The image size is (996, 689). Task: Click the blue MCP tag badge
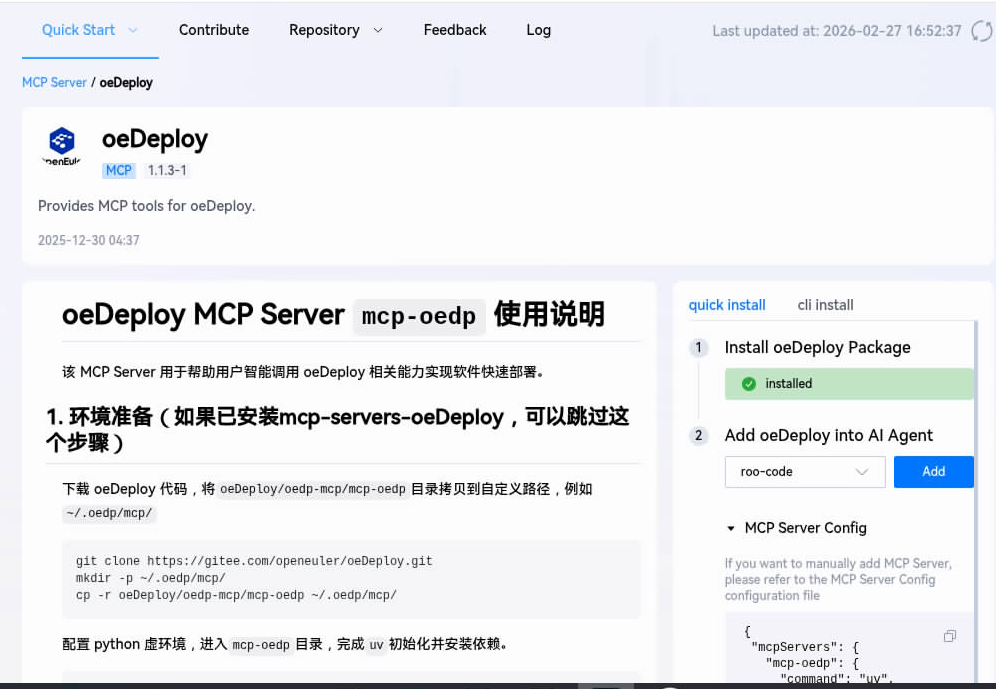click(x=119, y=171)
